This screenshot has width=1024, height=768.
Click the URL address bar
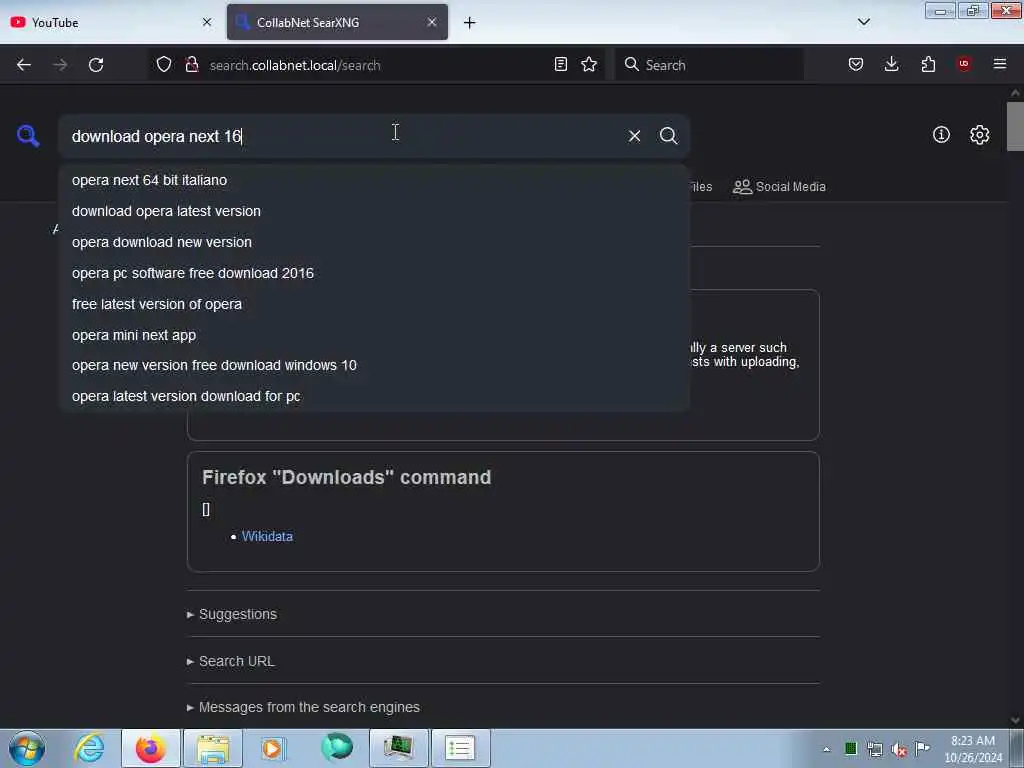379,65
